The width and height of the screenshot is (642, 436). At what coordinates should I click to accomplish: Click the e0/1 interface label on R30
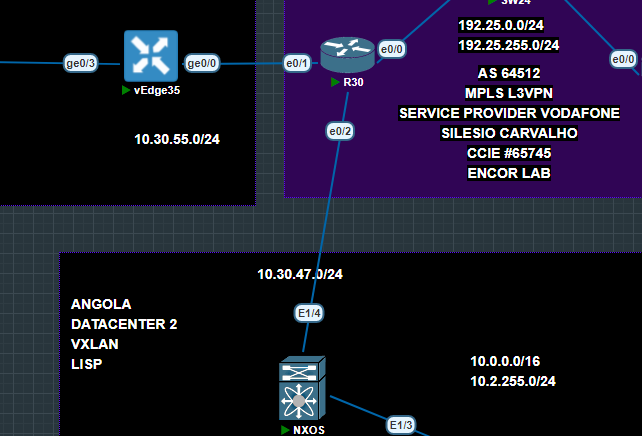point(297,63)
